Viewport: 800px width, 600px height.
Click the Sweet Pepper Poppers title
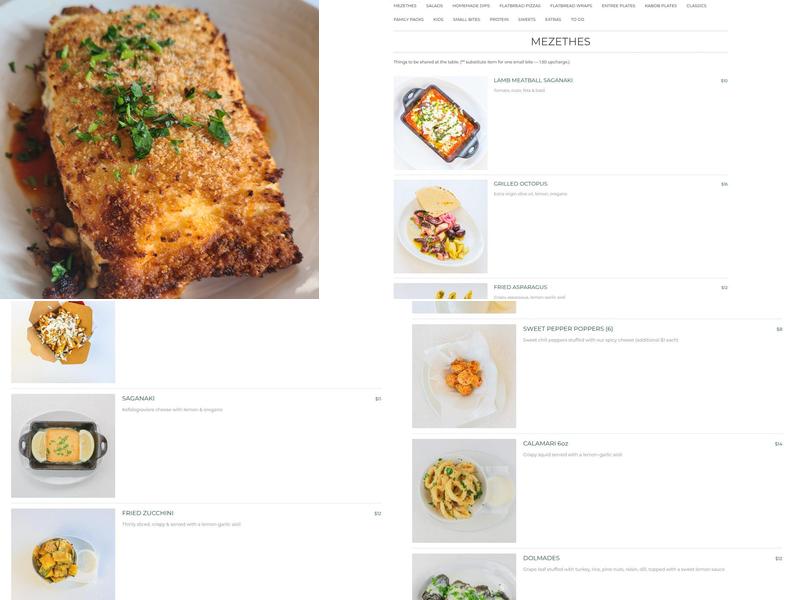pyautogui.click(x=568, y=329)
